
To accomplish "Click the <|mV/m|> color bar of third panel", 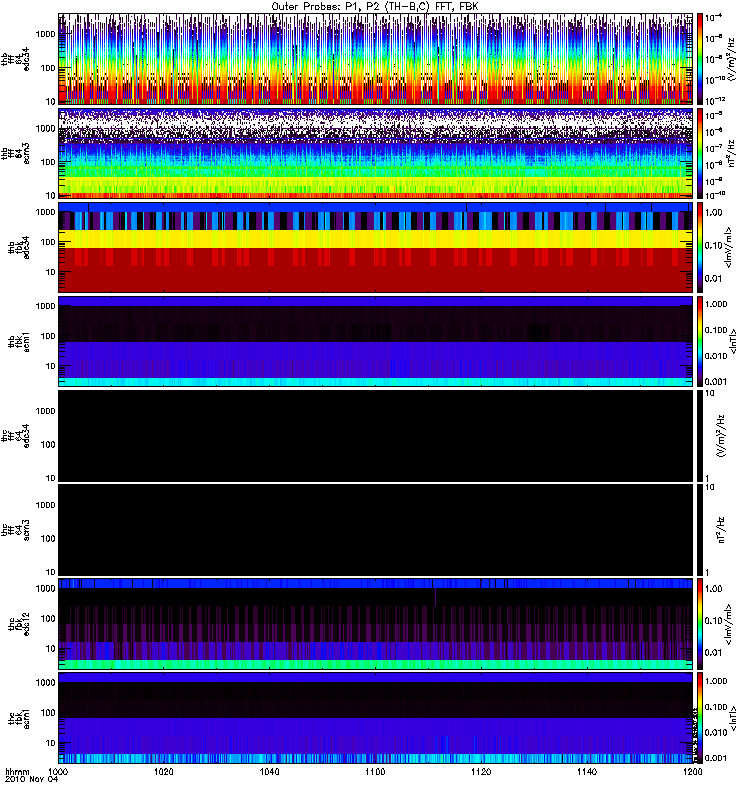I will point(700,247).
